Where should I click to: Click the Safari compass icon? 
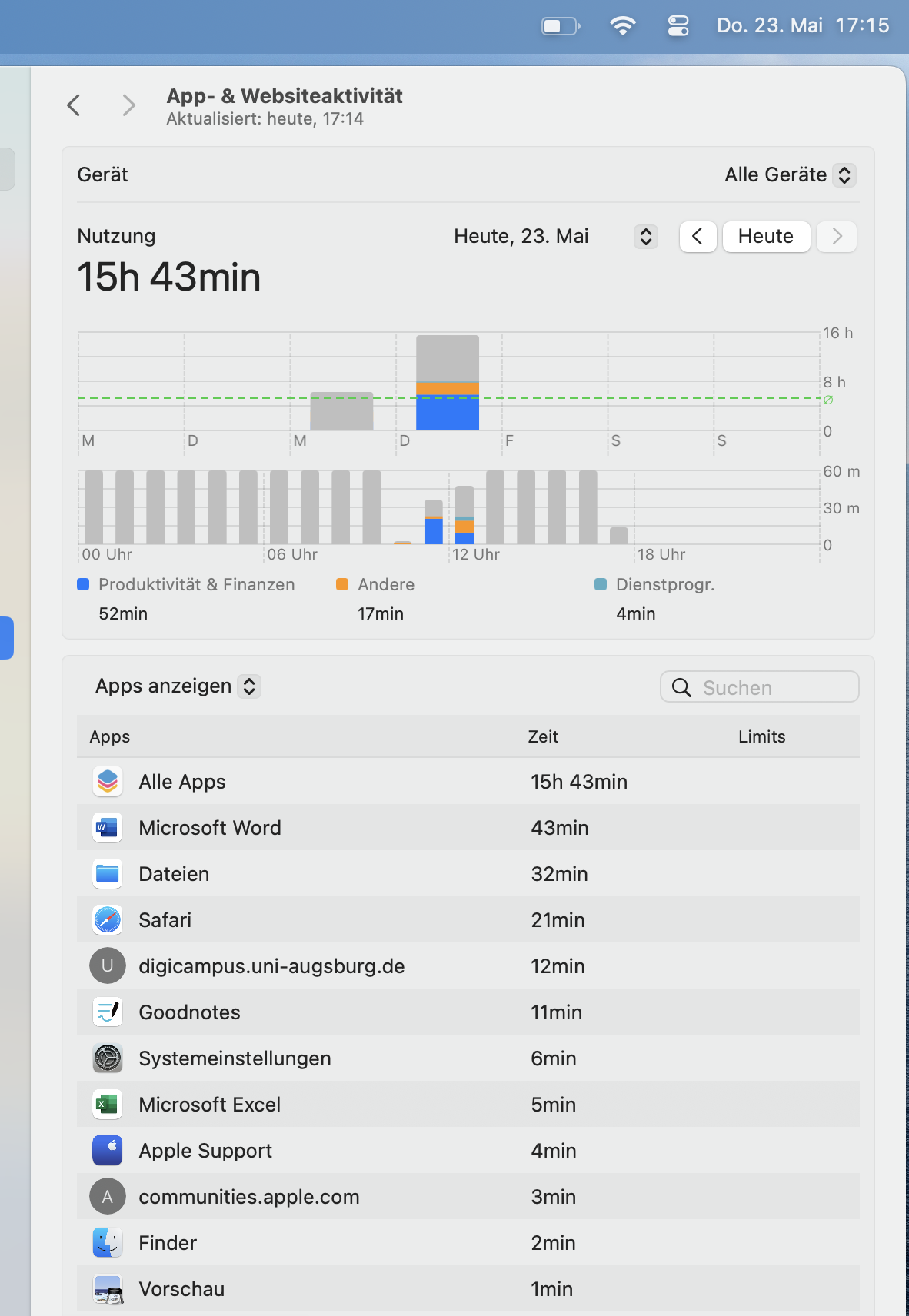tap(108, 920)
